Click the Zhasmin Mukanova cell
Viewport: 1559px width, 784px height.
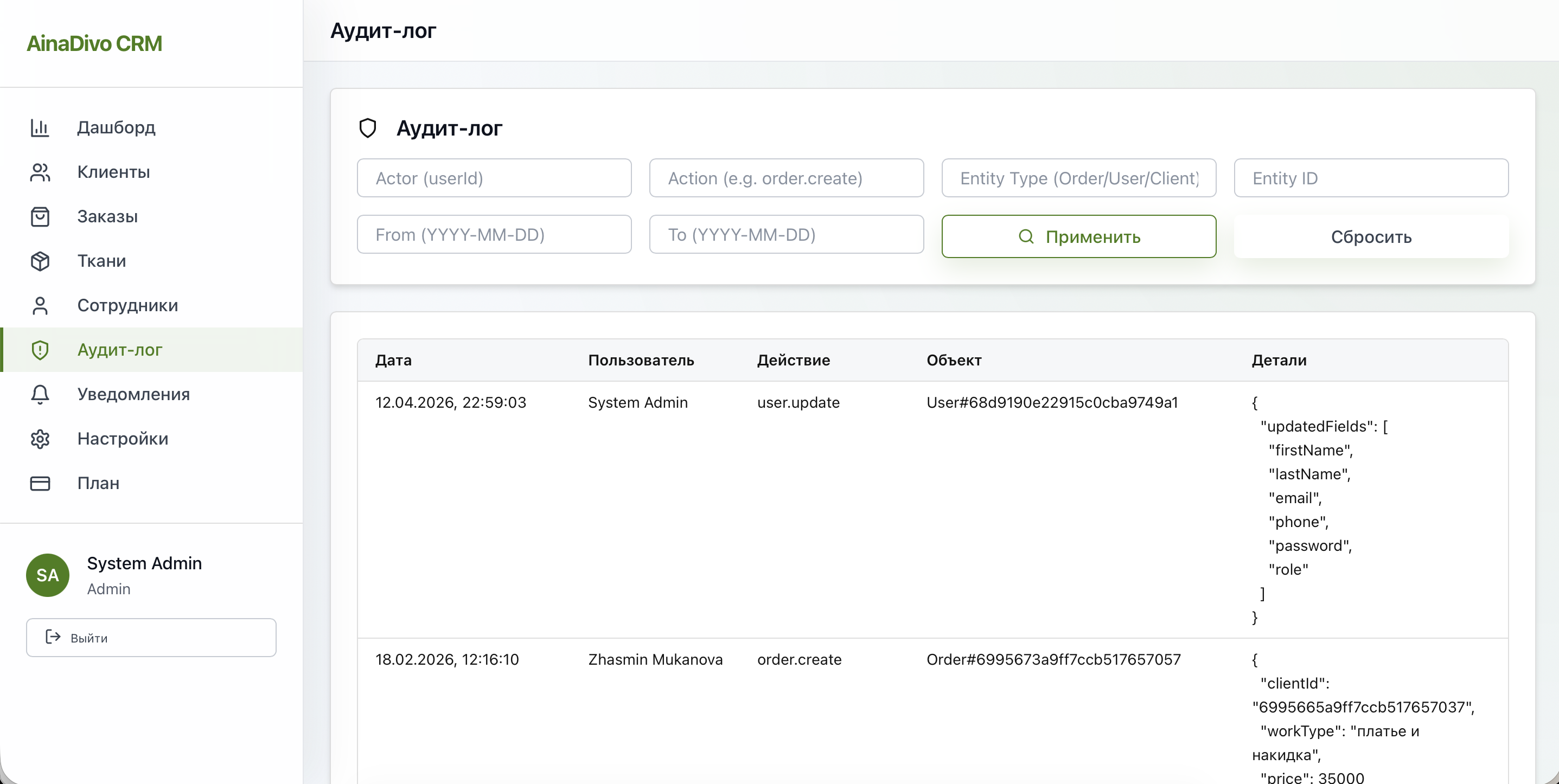655,659
